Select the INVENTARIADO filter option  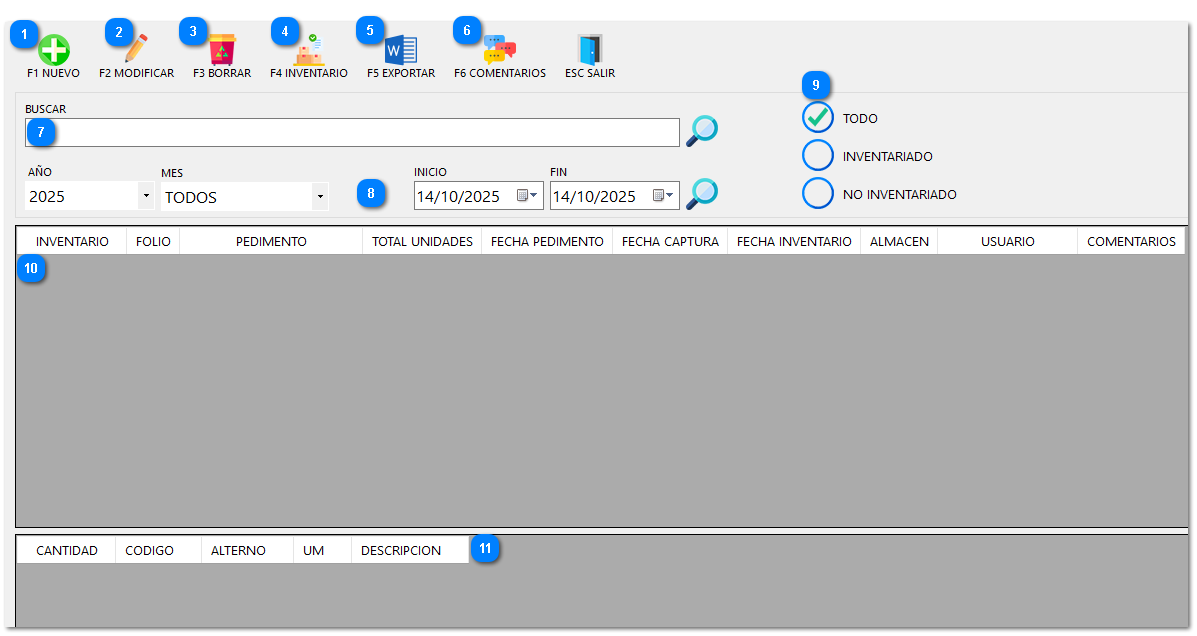(818, 155)
